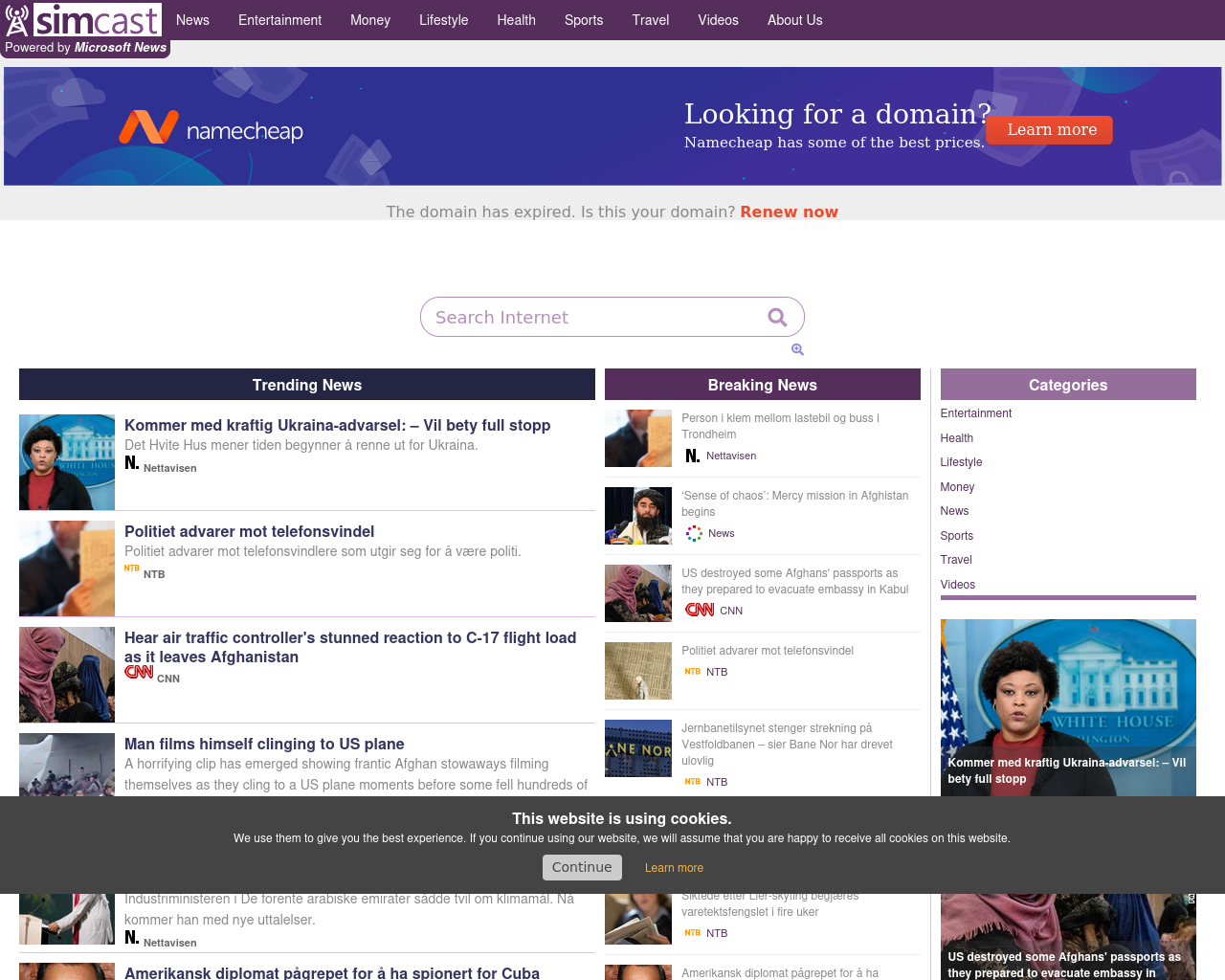Select Entertainment in Categories list
1225x980 pixels.
976,413
